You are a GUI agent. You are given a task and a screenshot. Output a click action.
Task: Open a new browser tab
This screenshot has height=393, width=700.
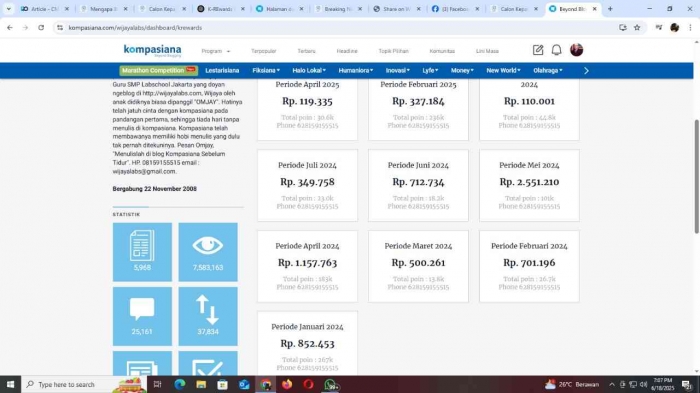click(x=610, y=9)
